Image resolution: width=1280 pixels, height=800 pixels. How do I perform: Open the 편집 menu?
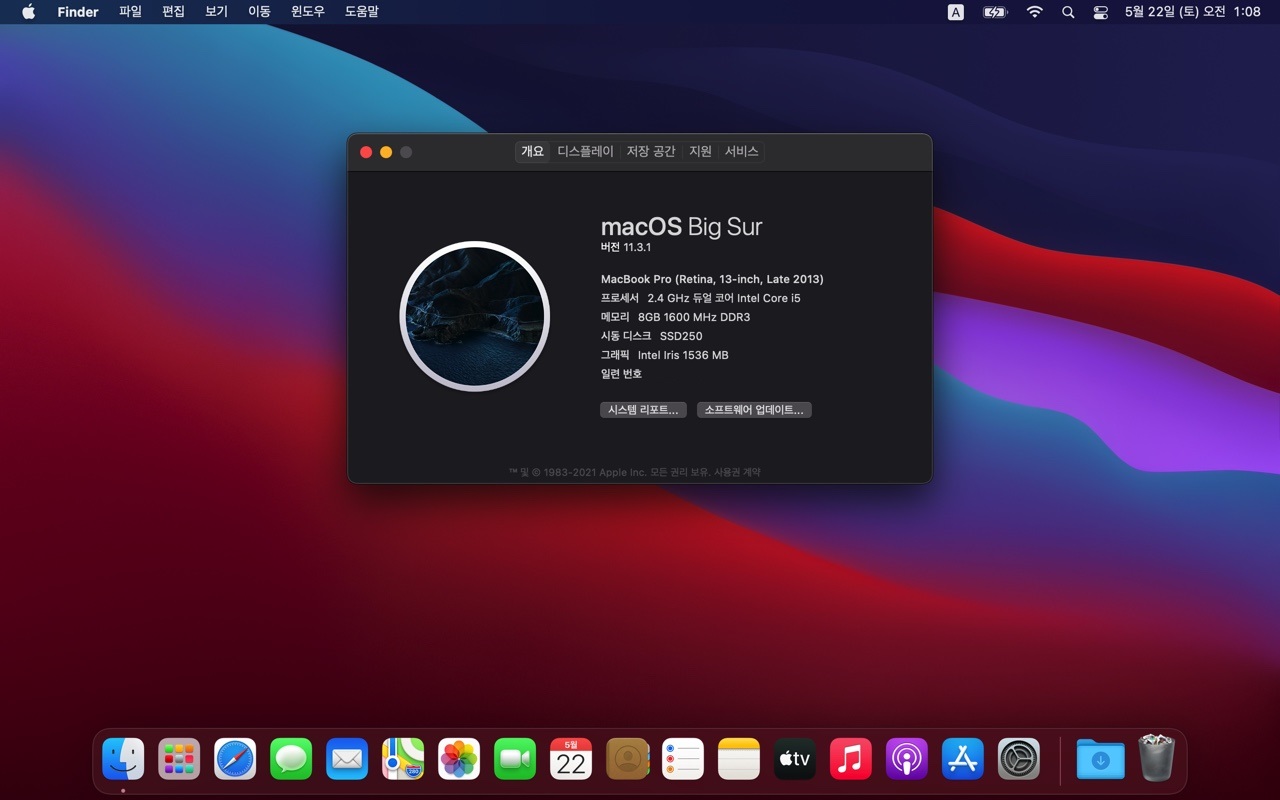click(x=174, y=12)
